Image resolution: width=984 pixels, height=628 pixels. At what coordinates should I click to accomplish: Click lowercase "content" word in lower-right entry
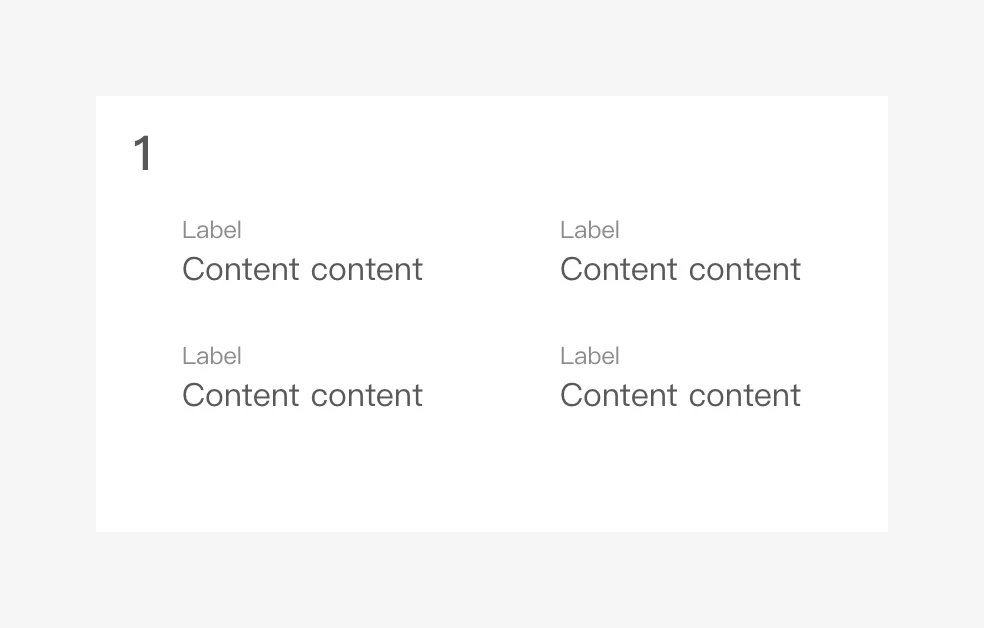(x=745, y=396)
